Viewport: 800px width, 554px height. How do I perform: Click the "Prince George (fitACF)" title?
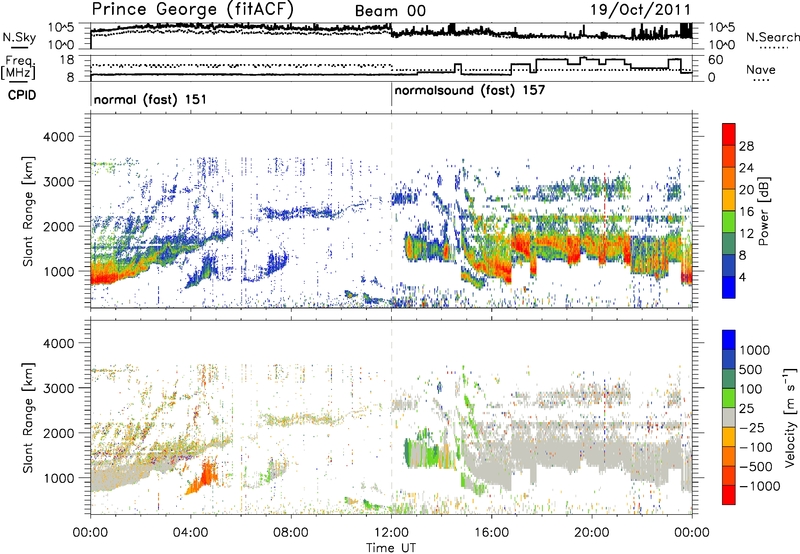click(x=193, y=9)
